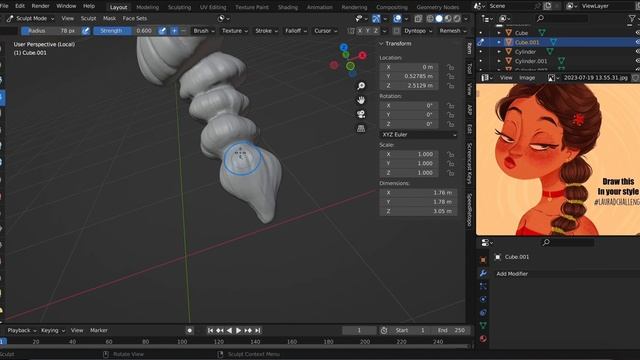
Task: Select solid shading mode
Action: pos(439,18)
